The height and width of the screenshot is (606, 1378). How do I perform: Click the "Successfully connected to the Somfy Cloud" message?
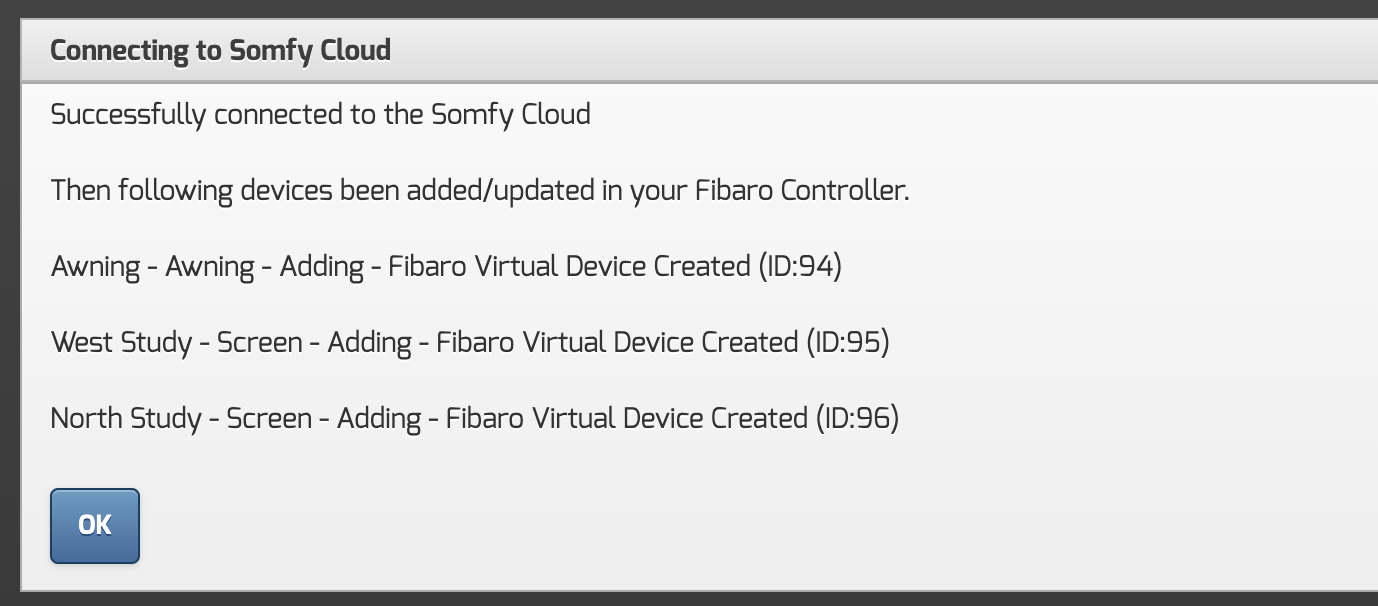(320, 114)
